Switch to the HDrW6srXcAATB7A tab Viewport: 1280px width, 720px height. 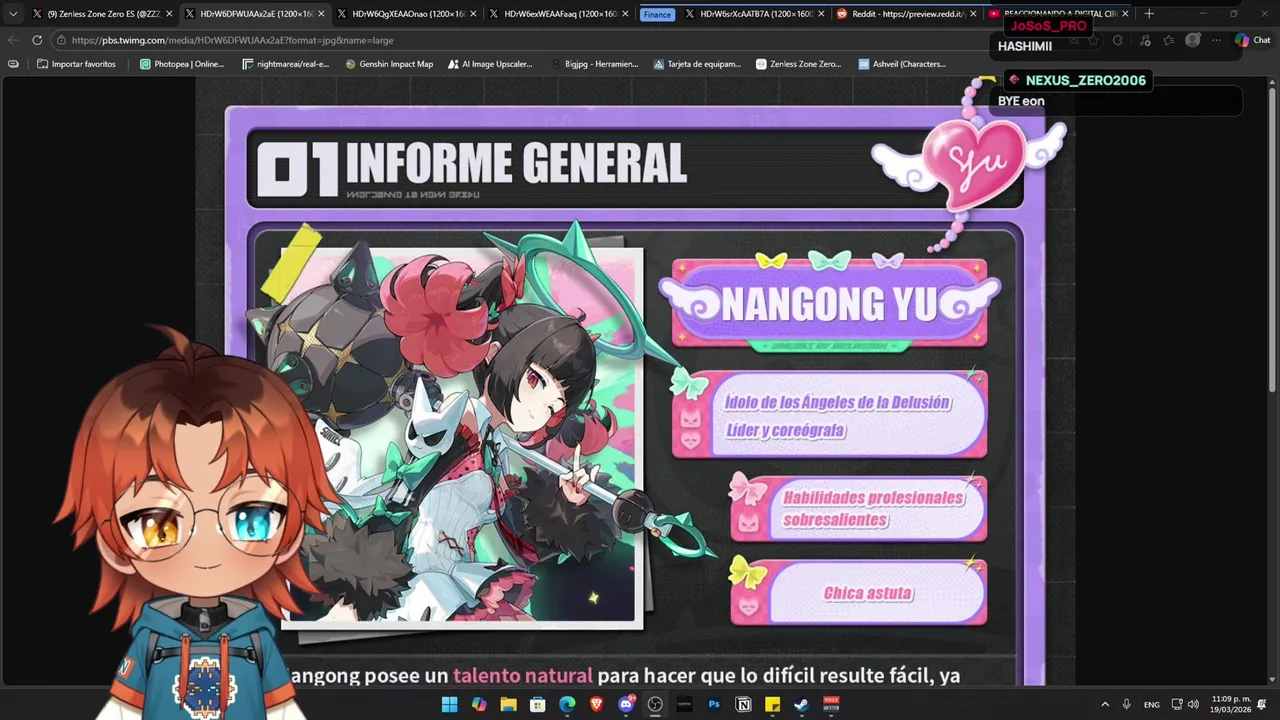click(757, 14)
